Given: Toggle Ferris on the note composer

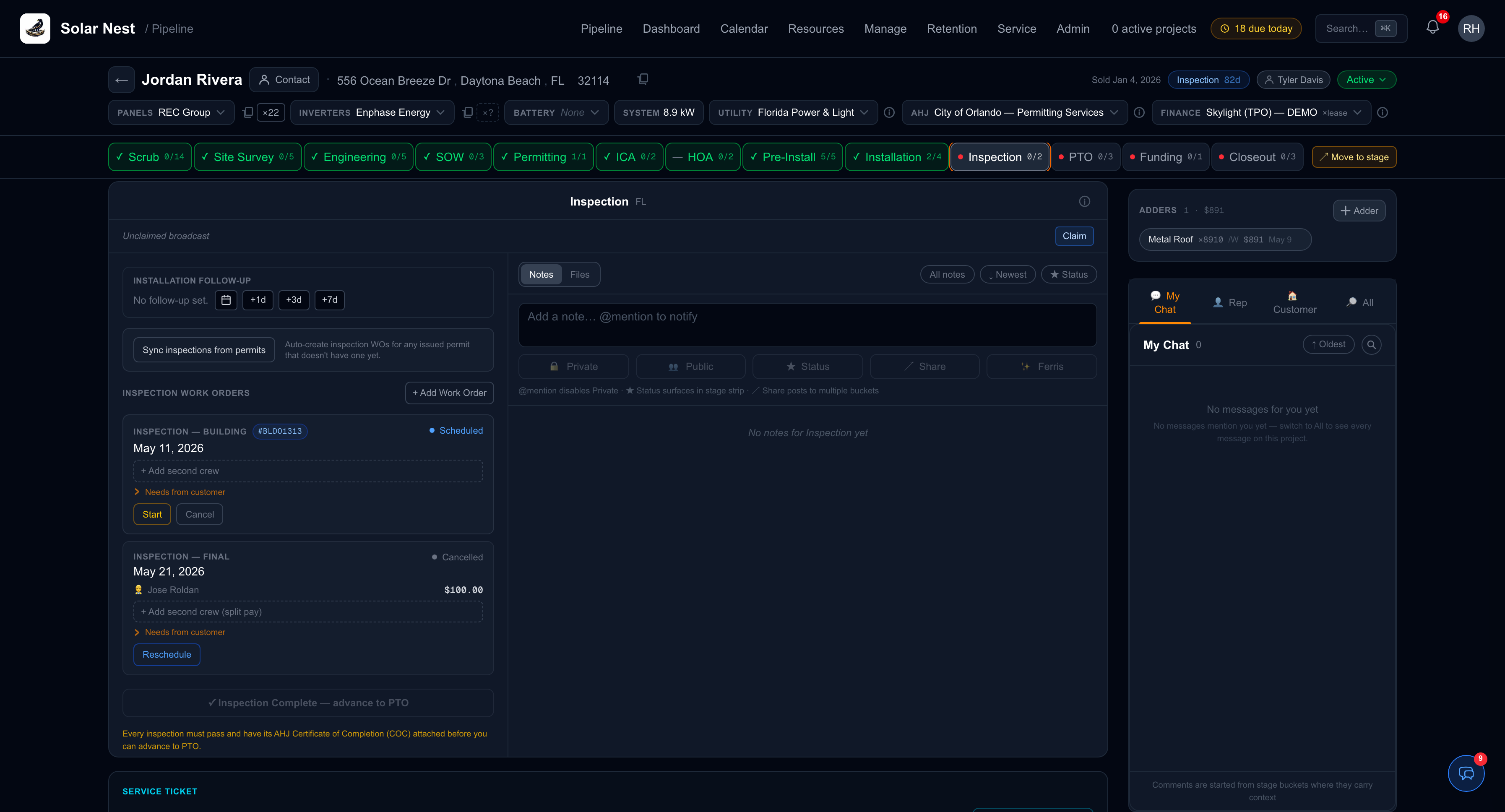Looking at the screenshot, I should point(1042,366).
